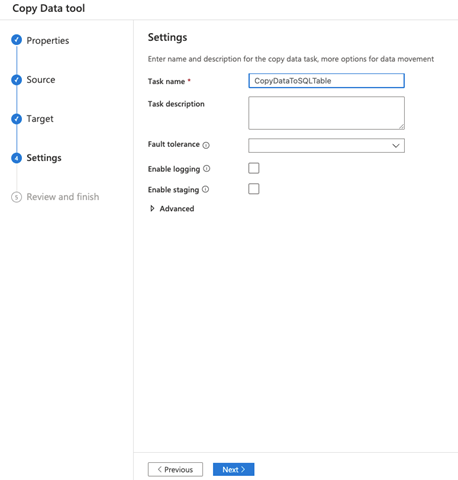Go to the Source step
This screenshot has height=480, width=458.
41,80
